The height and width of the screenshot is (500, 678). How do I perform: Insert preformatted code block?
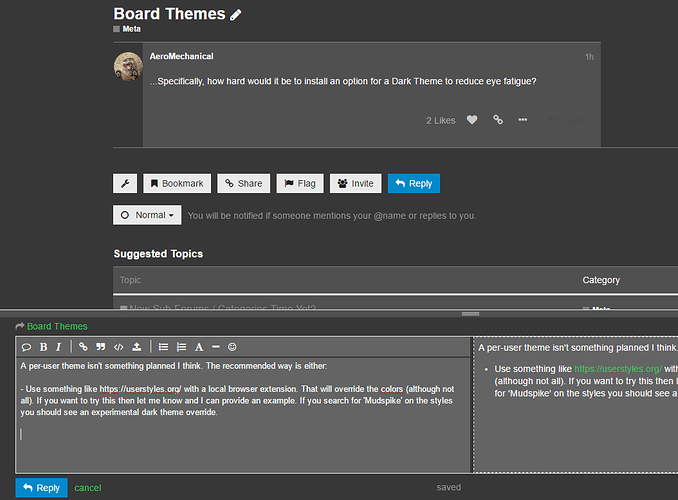(118, 347)
